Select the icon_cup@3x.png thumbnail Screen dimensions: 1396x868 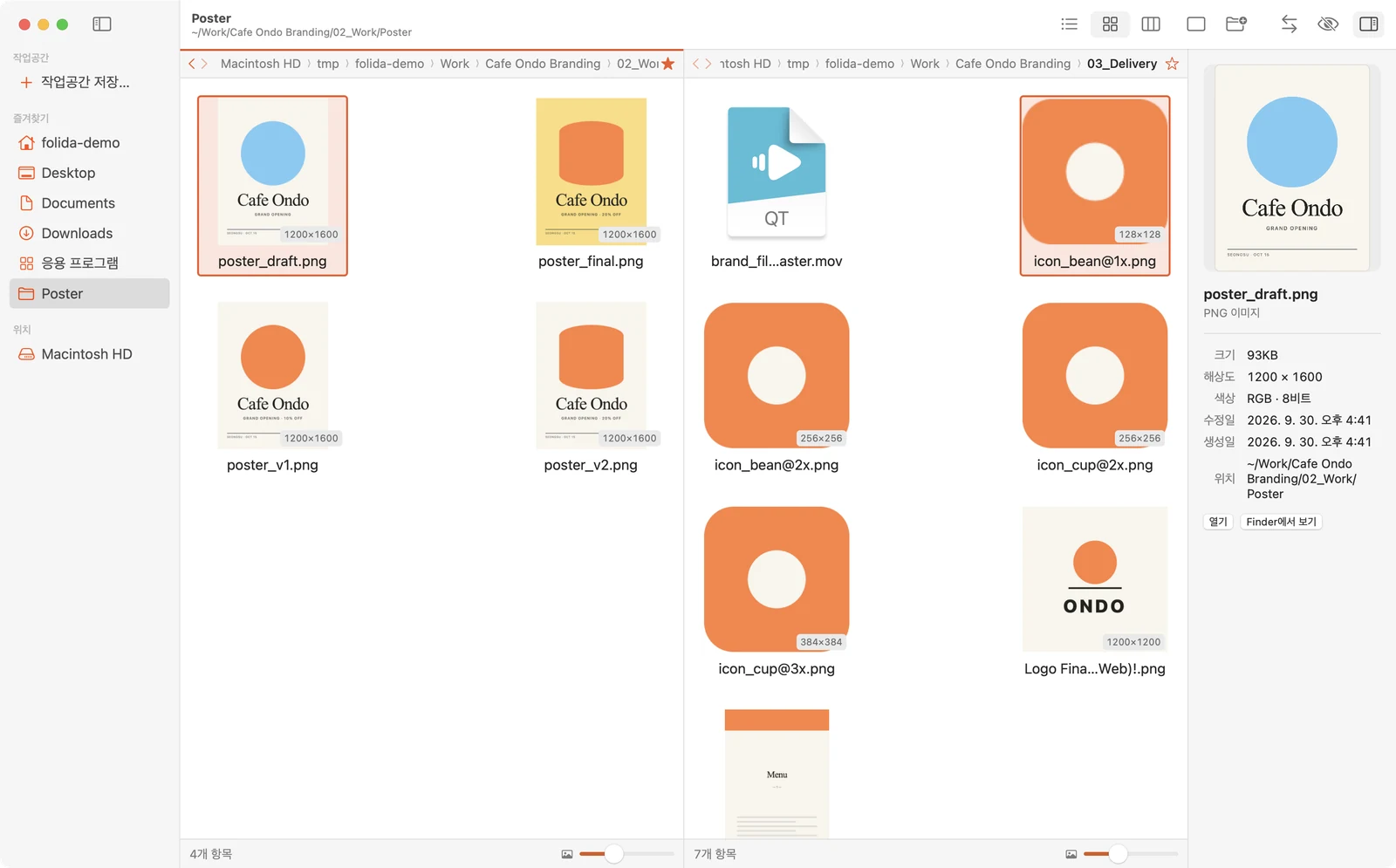coord(777,579)
